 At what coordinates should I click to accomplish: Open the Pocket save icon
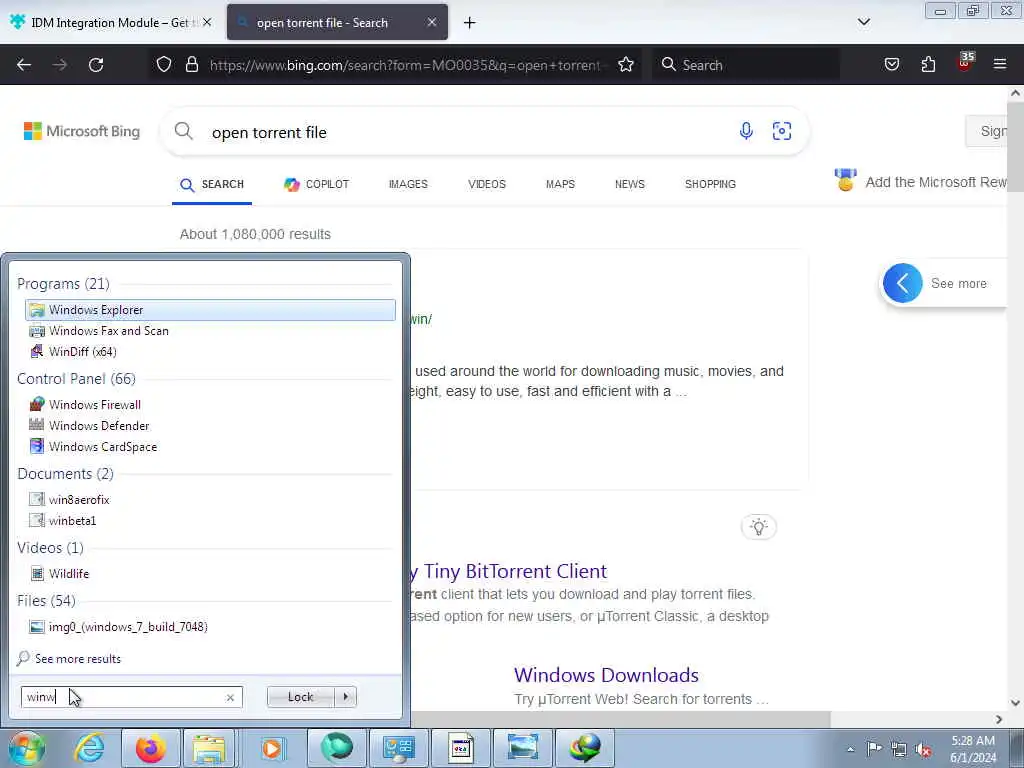click(x=891, y=64)
